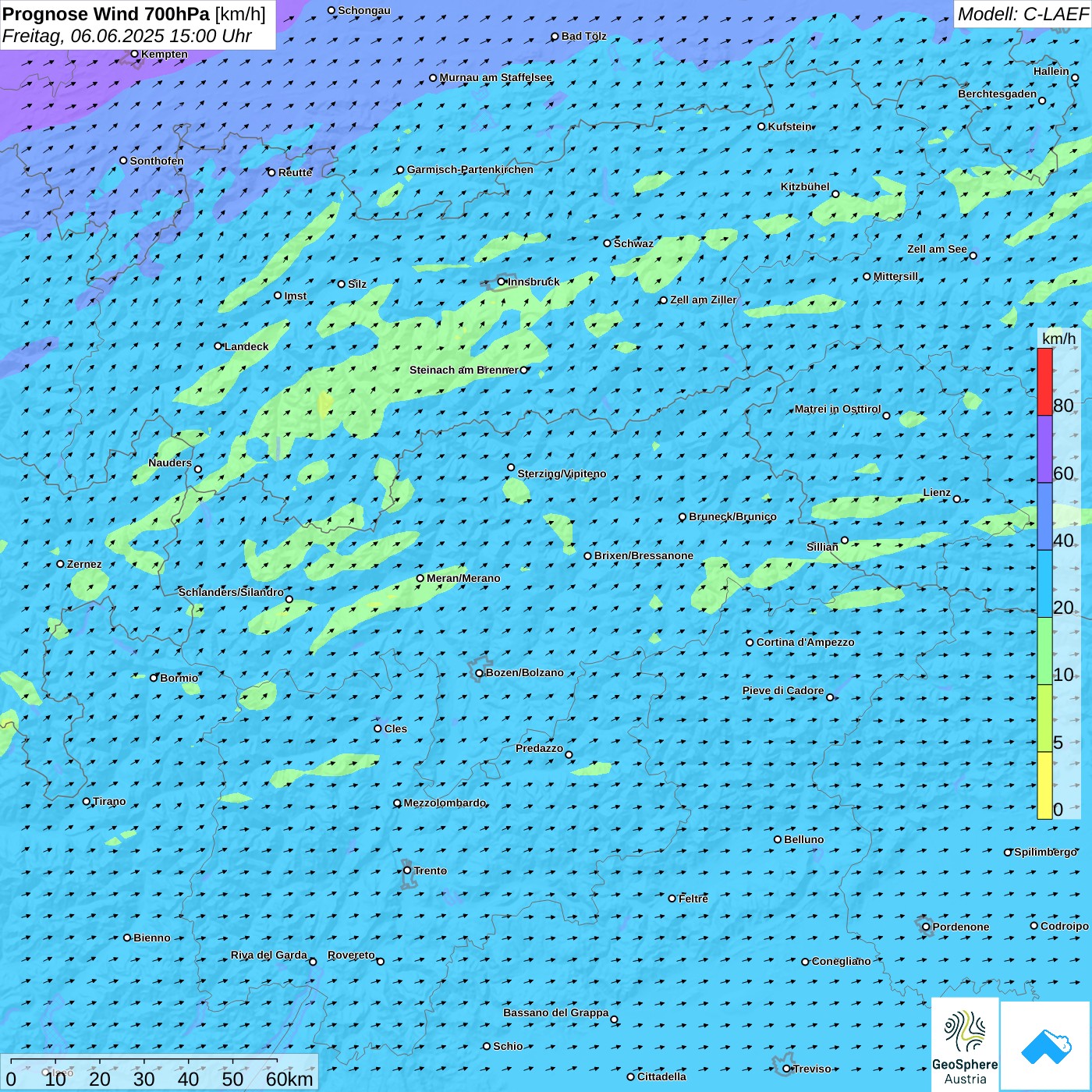
Task: Pick the green legend color for 10–20 km/h
Action: pos(1044,651)
